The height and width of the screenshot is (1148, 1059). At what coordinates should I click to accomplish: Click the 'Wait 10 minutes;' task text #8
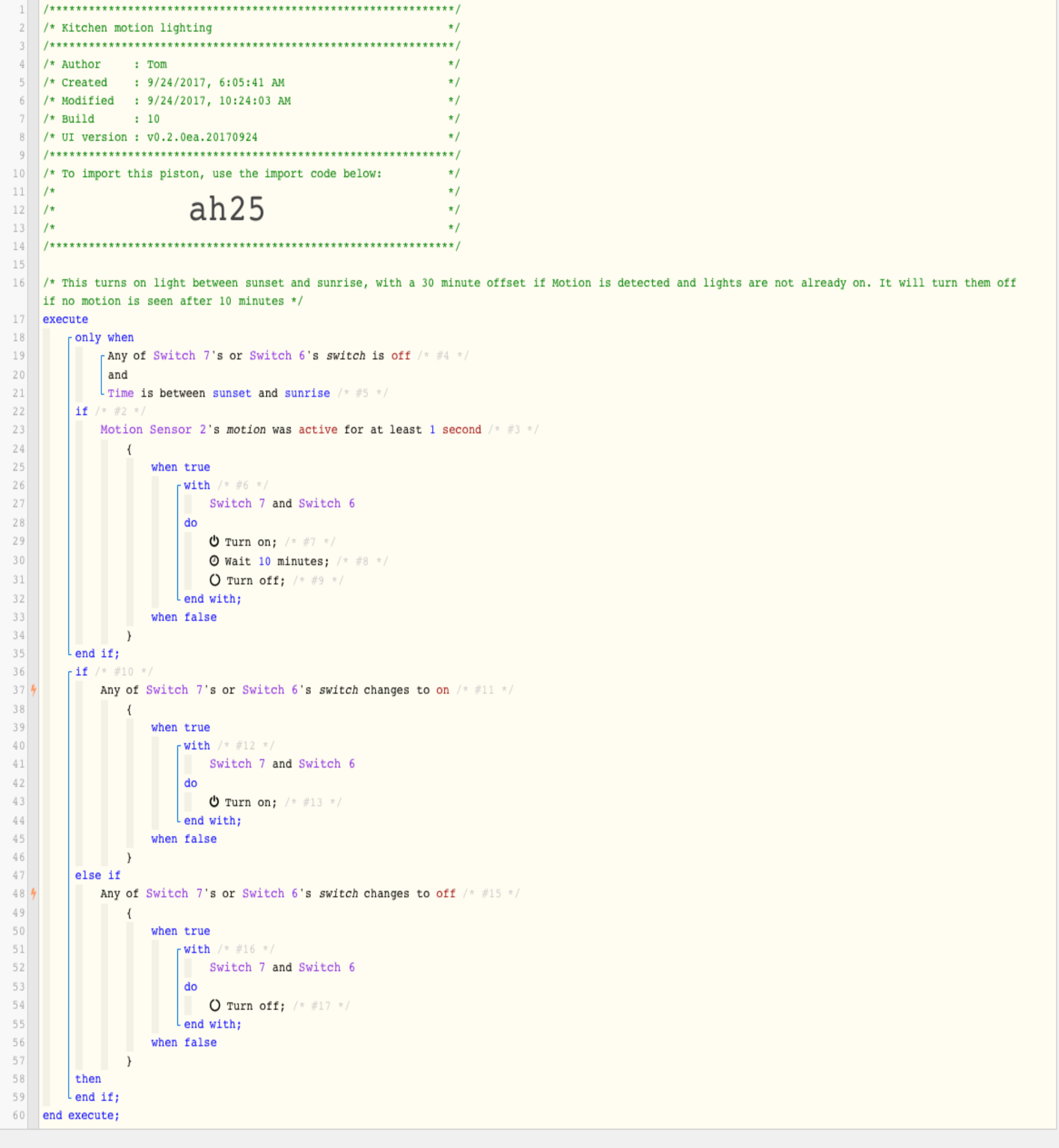pos(277,562)
